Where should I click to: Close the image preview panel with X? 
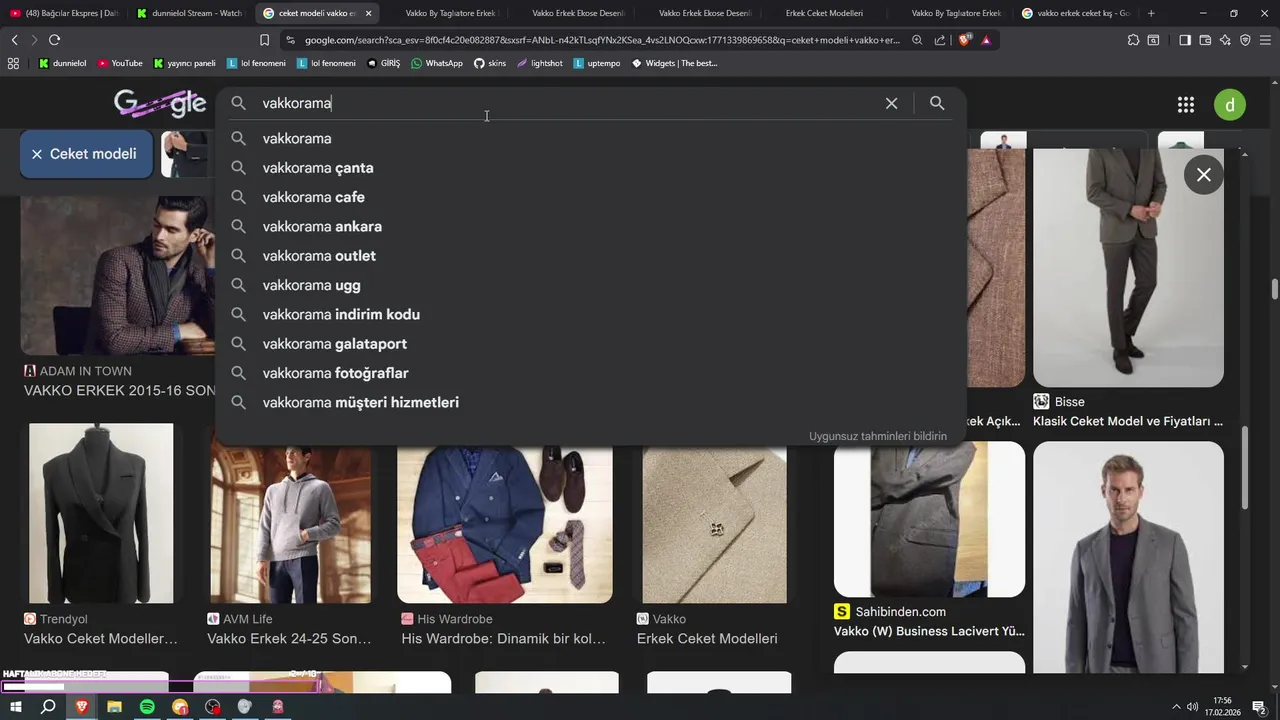pyautogui.click(x=1204, y=175)
